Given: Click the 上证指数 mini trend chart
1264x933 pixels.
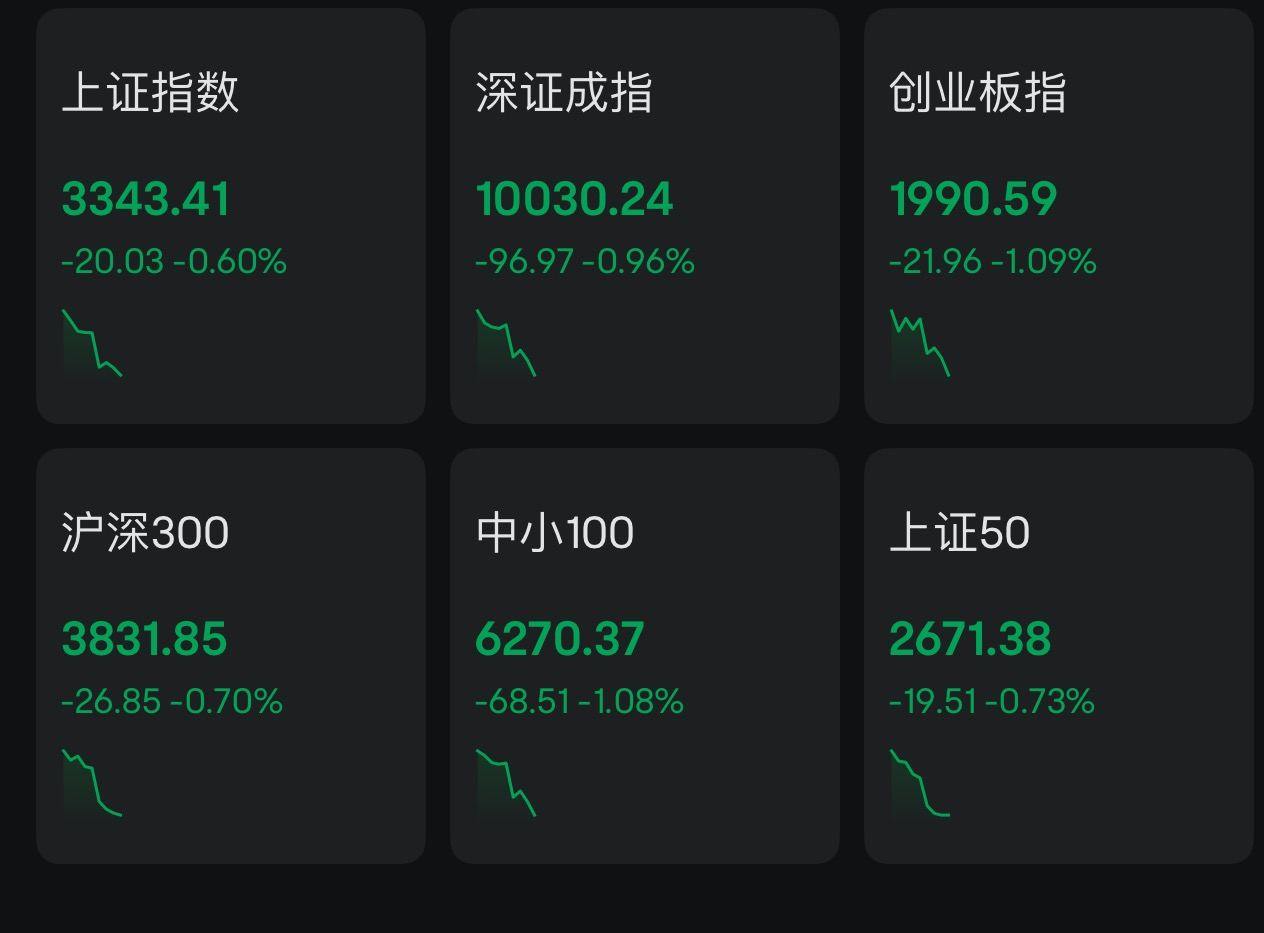Looking at the screenshot, I should pyautogui.click(x=92, y=343).
